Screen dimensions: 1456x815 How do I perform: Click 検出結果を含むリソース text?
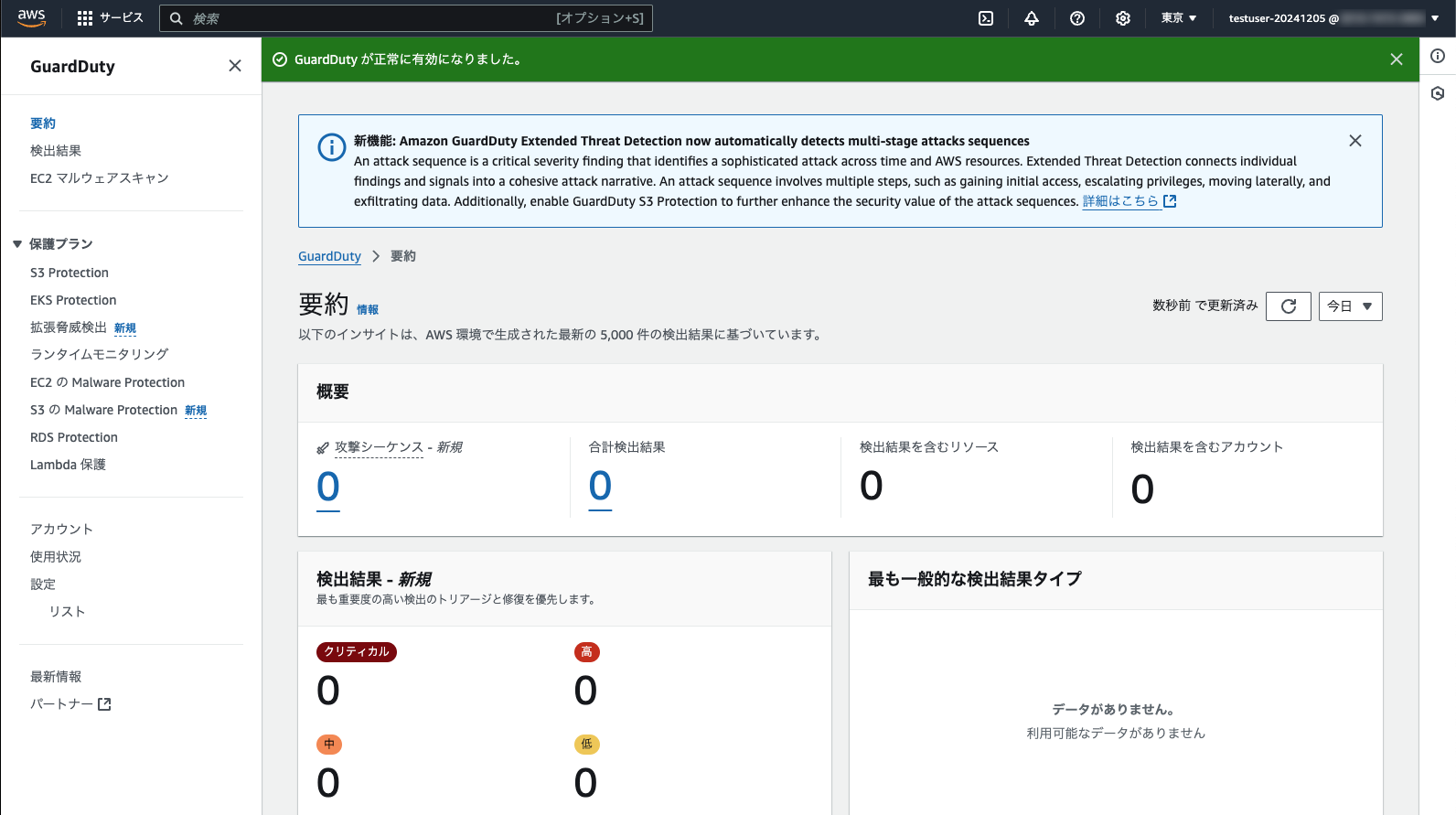tap(929, 447)
